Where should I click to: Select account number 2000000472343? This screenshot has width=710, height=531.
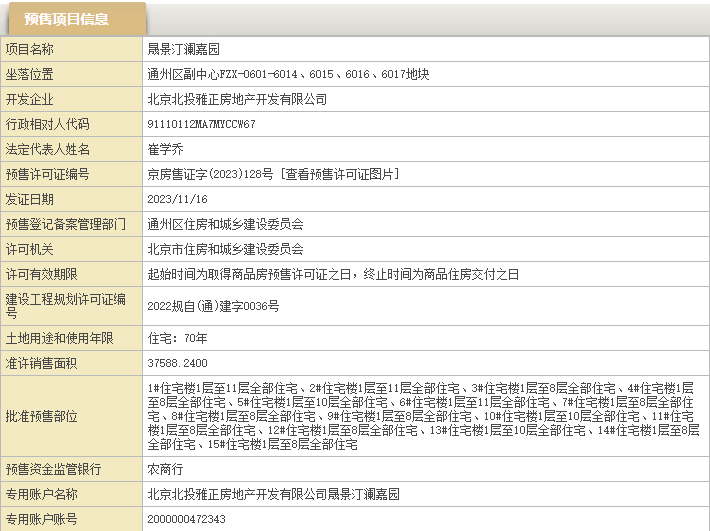pos(186,519)
